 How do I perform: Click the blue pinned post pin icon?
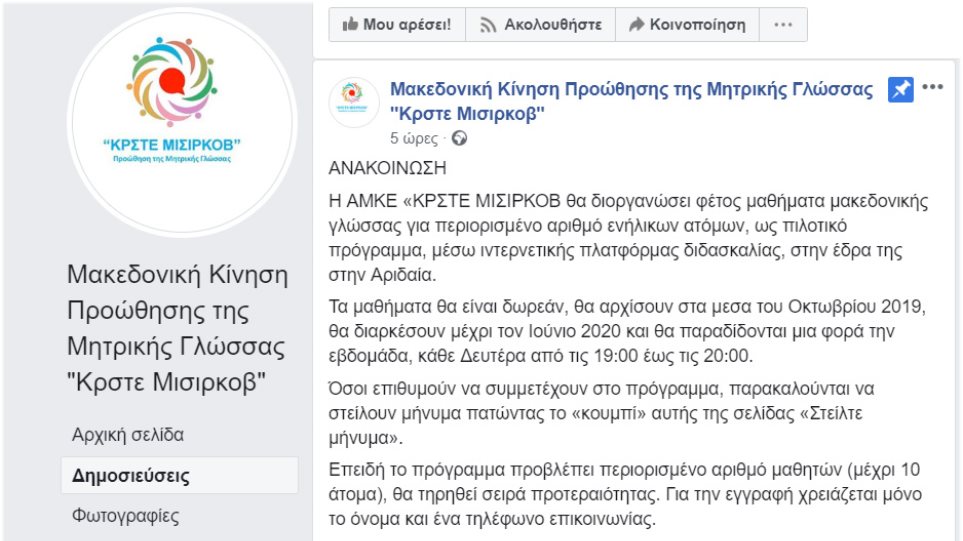[900, 90]
